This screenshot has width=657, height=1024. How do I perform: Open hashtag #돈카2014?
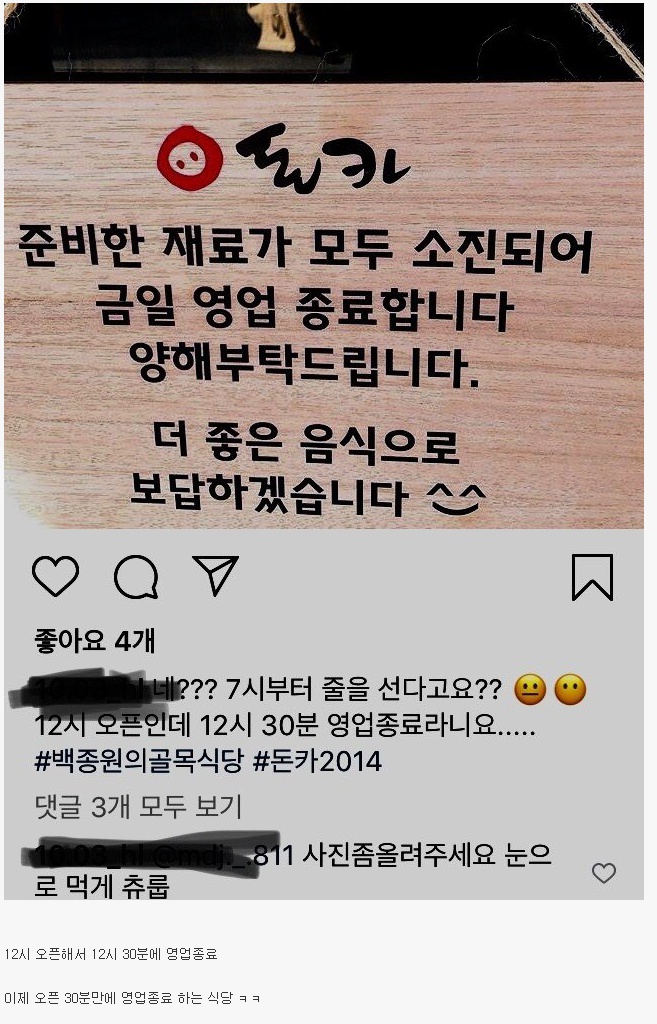click(317, 761)
